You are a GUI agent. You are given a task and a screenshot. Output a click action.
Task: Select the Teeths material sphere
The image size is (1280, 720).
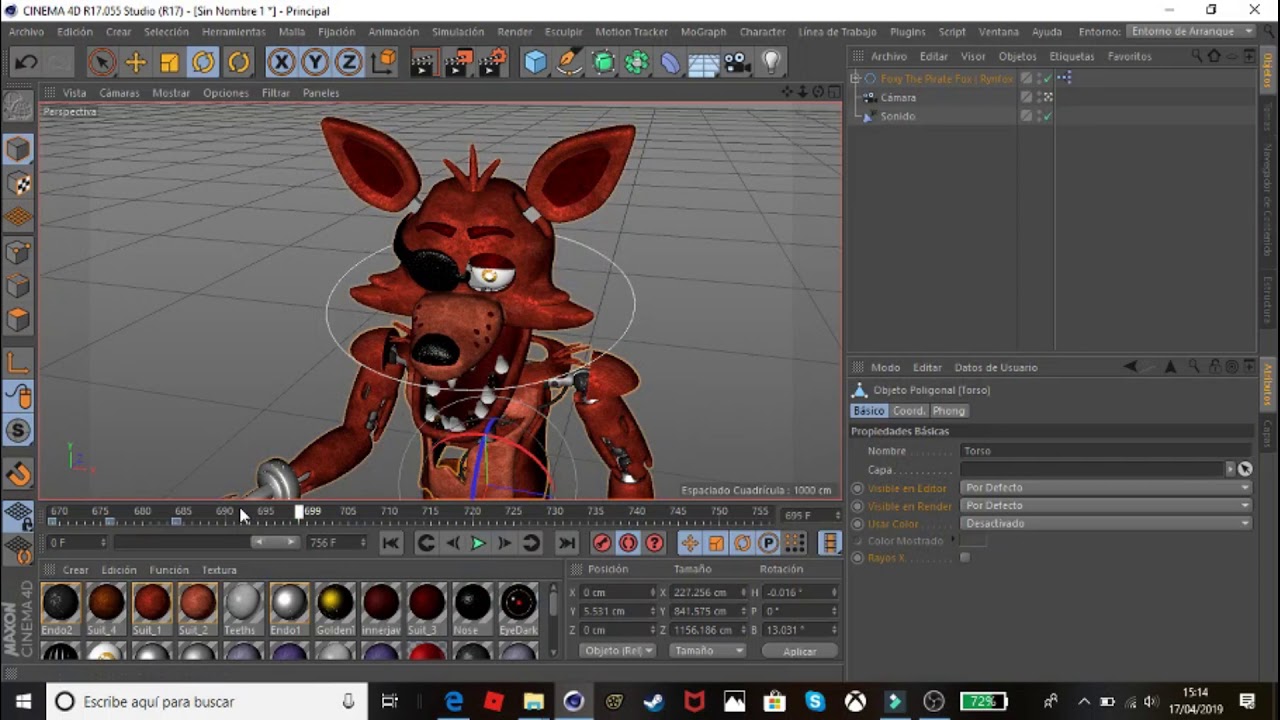242,603
